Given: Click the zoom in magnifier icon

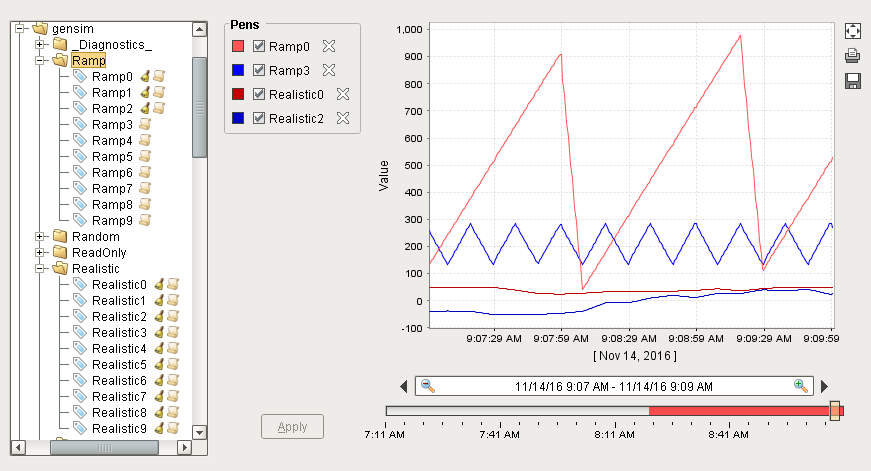Looking at the screenshot, I should click(x=800, y=385).
